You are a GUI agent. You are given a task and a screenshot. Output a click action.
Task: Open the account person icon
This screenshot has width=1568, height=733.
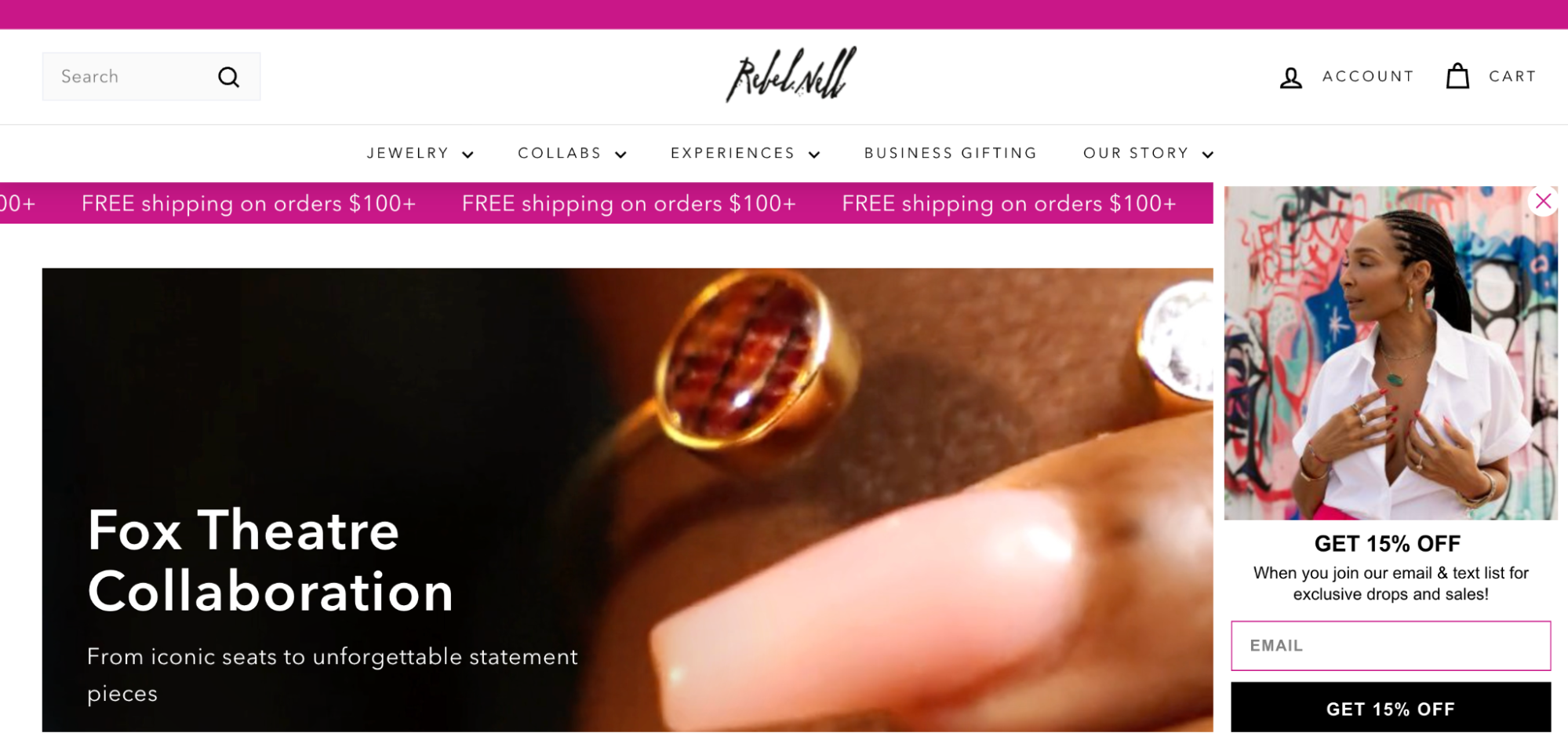pos(1290,77)
